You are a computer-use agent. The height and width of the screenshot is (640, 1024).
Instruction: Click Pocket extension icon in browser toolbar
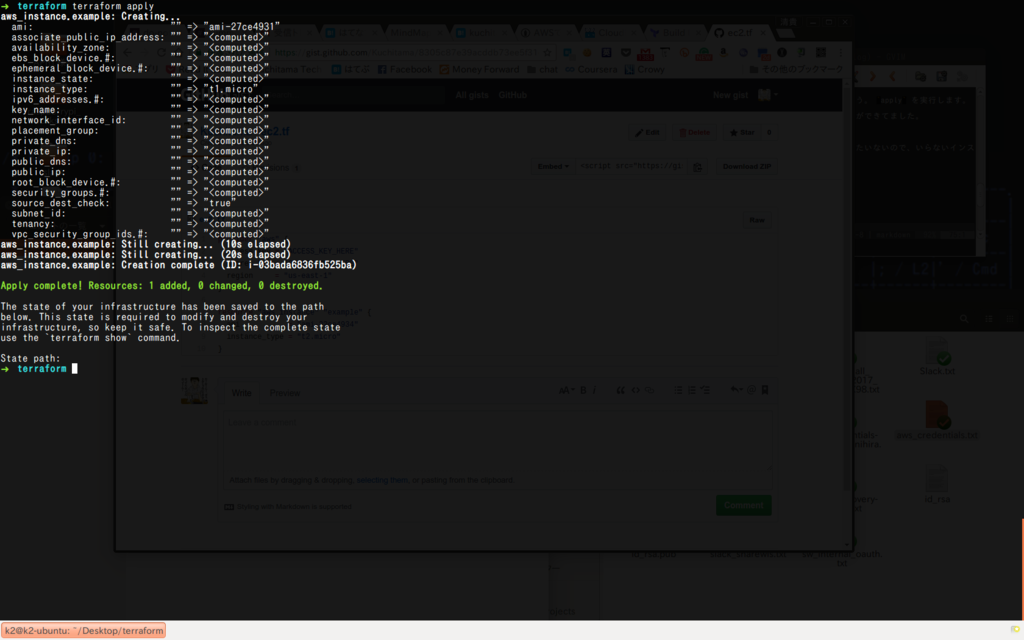point(626,53)
